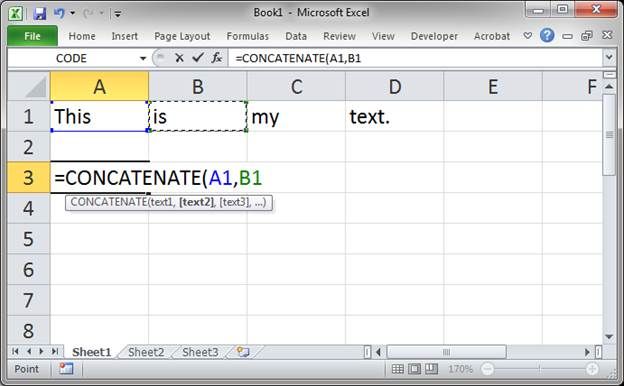Switch to Normal view in status bar
Screen dimensions: 624x386
(x=398, y=369)
